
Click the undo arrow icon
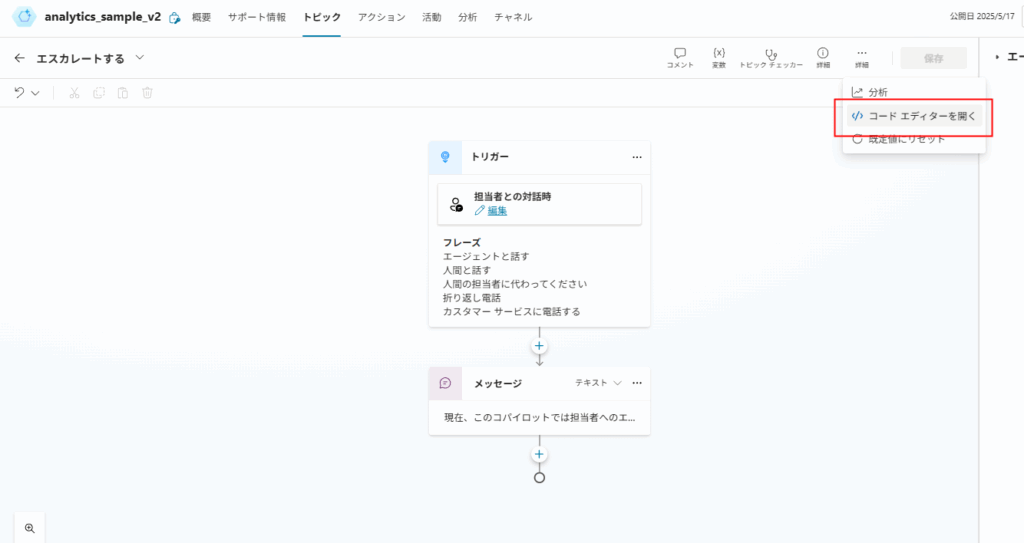tap(20, 93)
